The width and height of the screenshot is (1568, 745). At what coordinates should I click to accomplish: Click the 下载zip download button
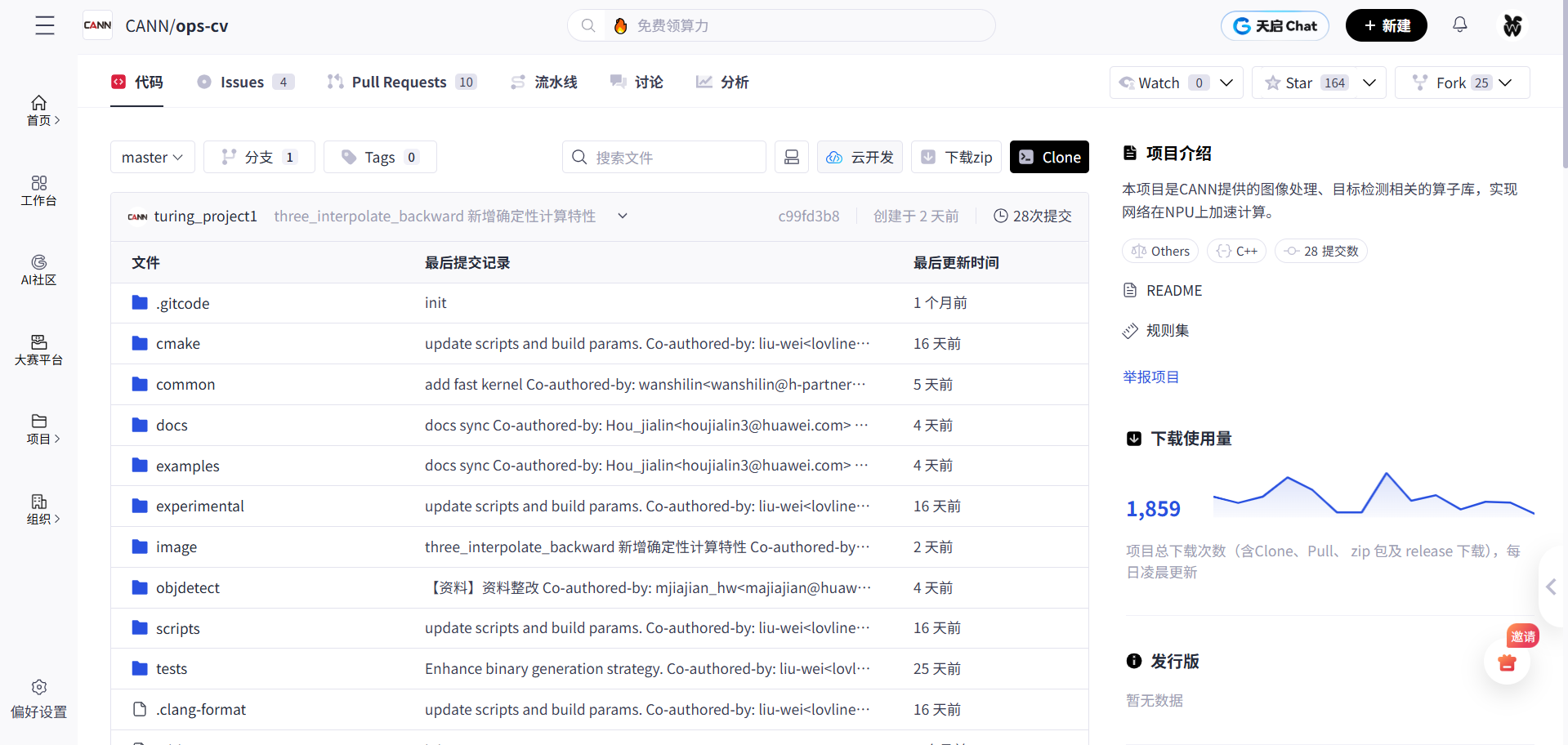[956, 157]
